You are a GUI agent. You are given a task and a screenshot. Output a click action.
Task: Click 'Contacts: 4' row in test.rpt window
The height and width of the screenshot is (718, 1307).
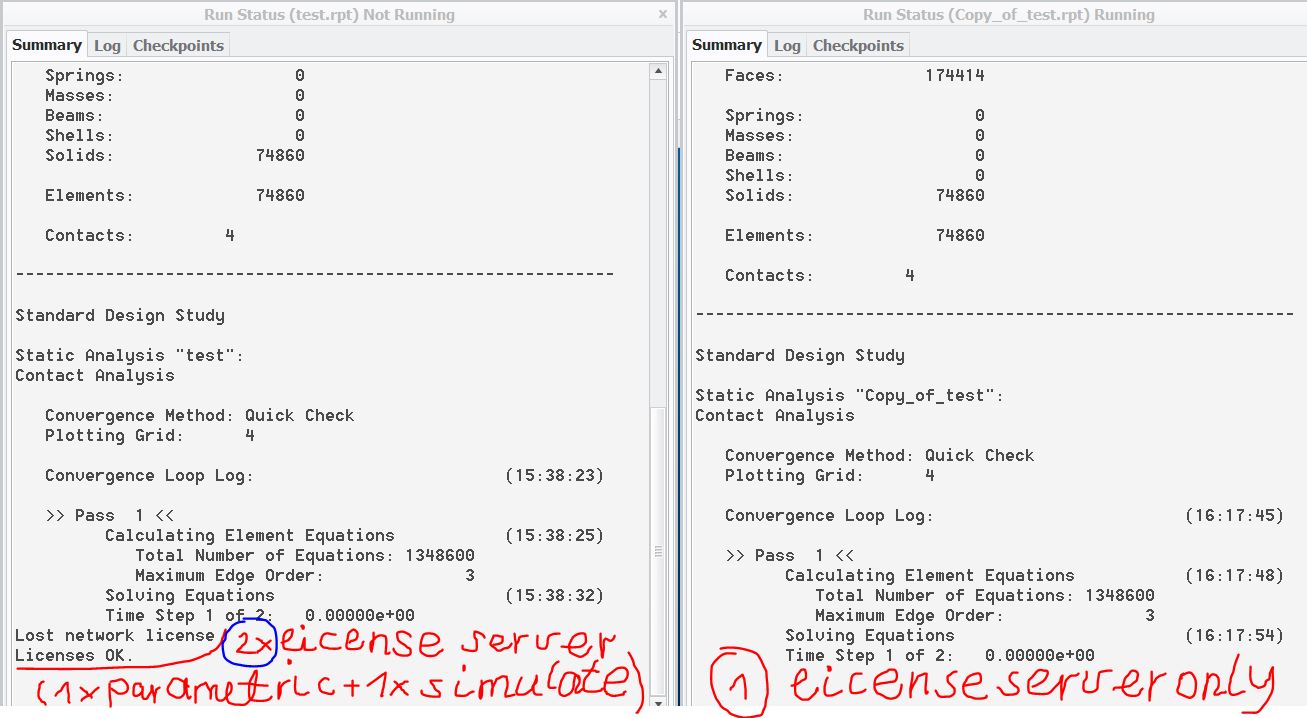pyautogui.click(x=140, y=235)
